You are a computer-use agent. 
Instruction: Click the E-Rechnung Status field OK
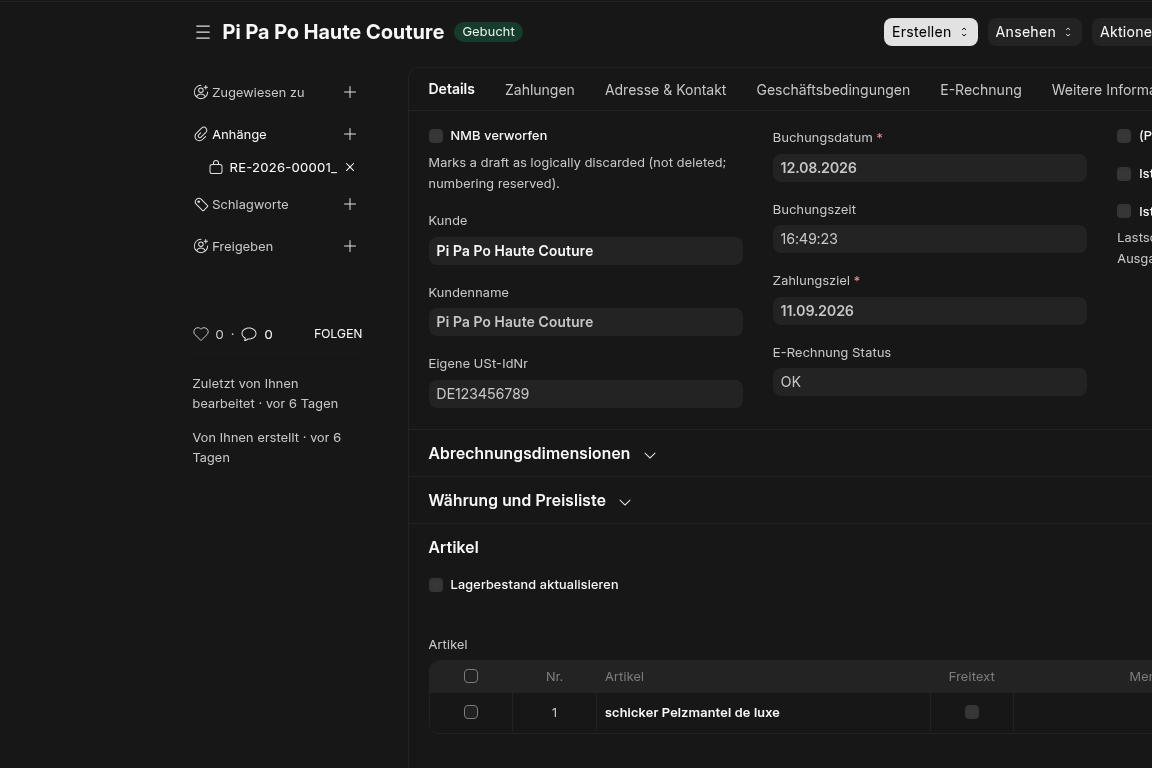point(929,382)
